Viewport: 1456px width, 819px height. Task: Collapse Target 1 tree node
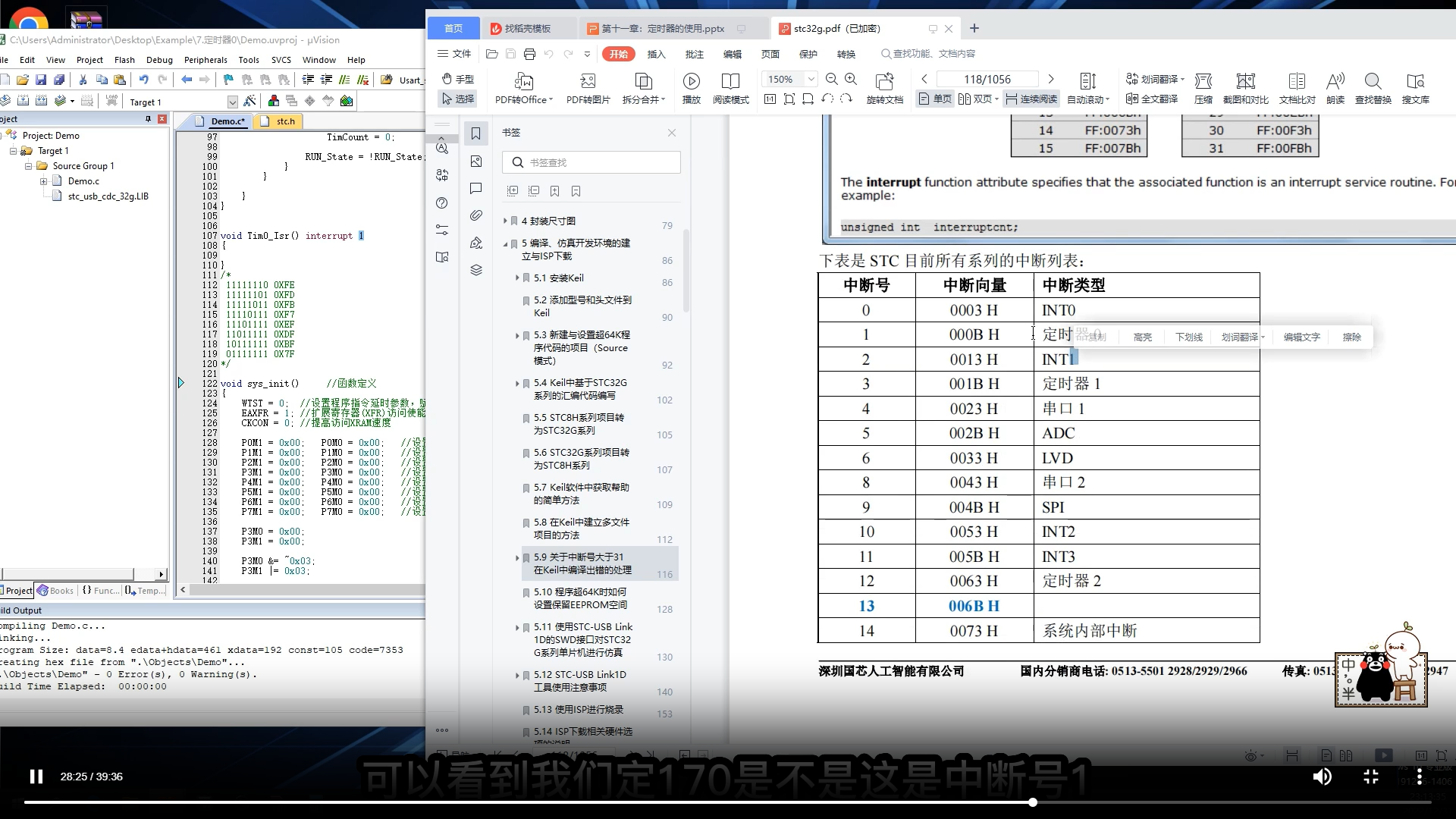(x=13, y=151)
